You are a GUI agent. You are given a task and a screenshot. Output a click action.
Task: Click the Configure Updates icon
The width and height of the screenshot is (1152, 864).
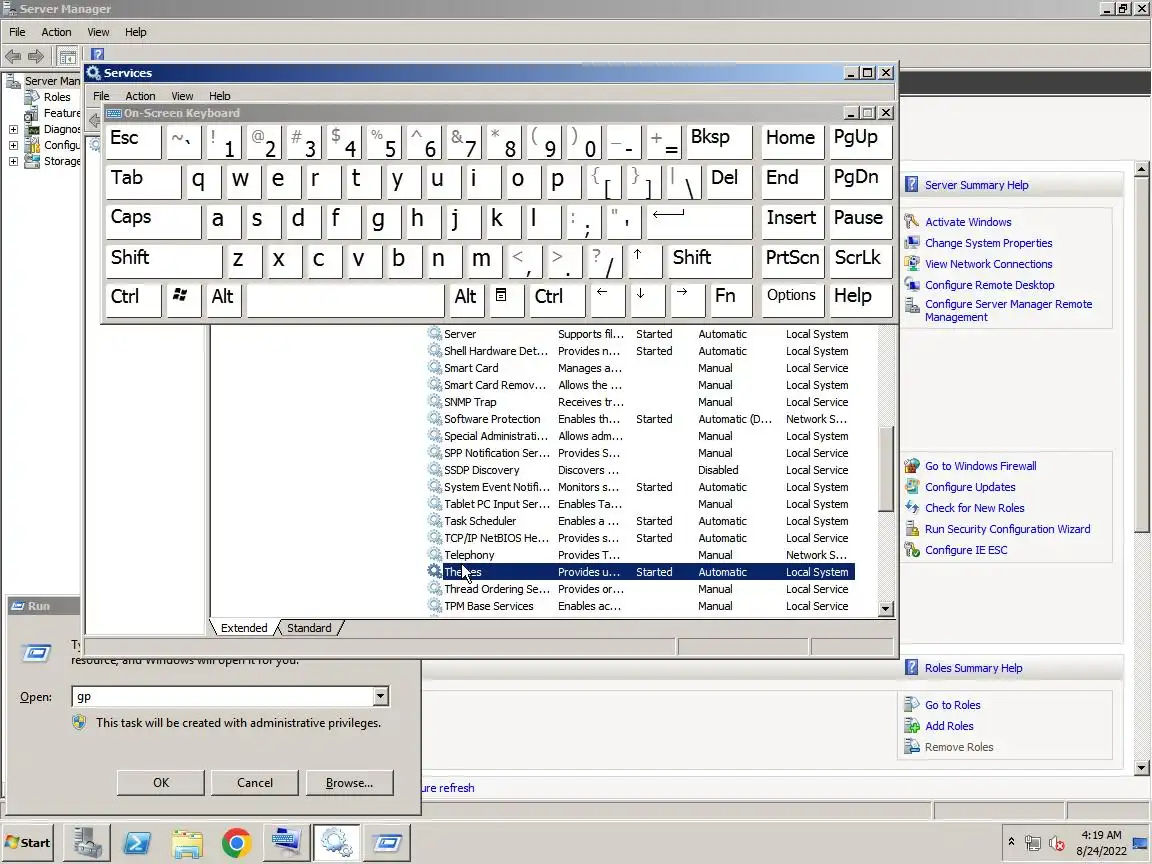tap(912, 486)
